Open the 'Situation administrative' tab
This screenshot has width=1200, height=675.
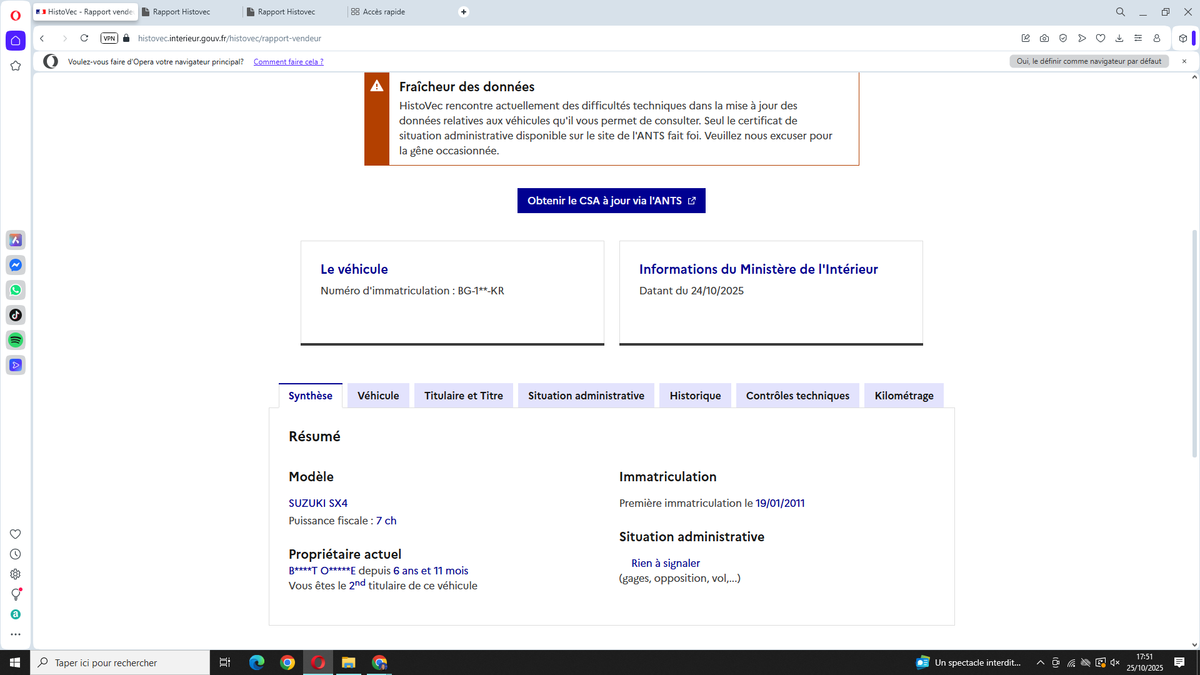coord(586,396)
